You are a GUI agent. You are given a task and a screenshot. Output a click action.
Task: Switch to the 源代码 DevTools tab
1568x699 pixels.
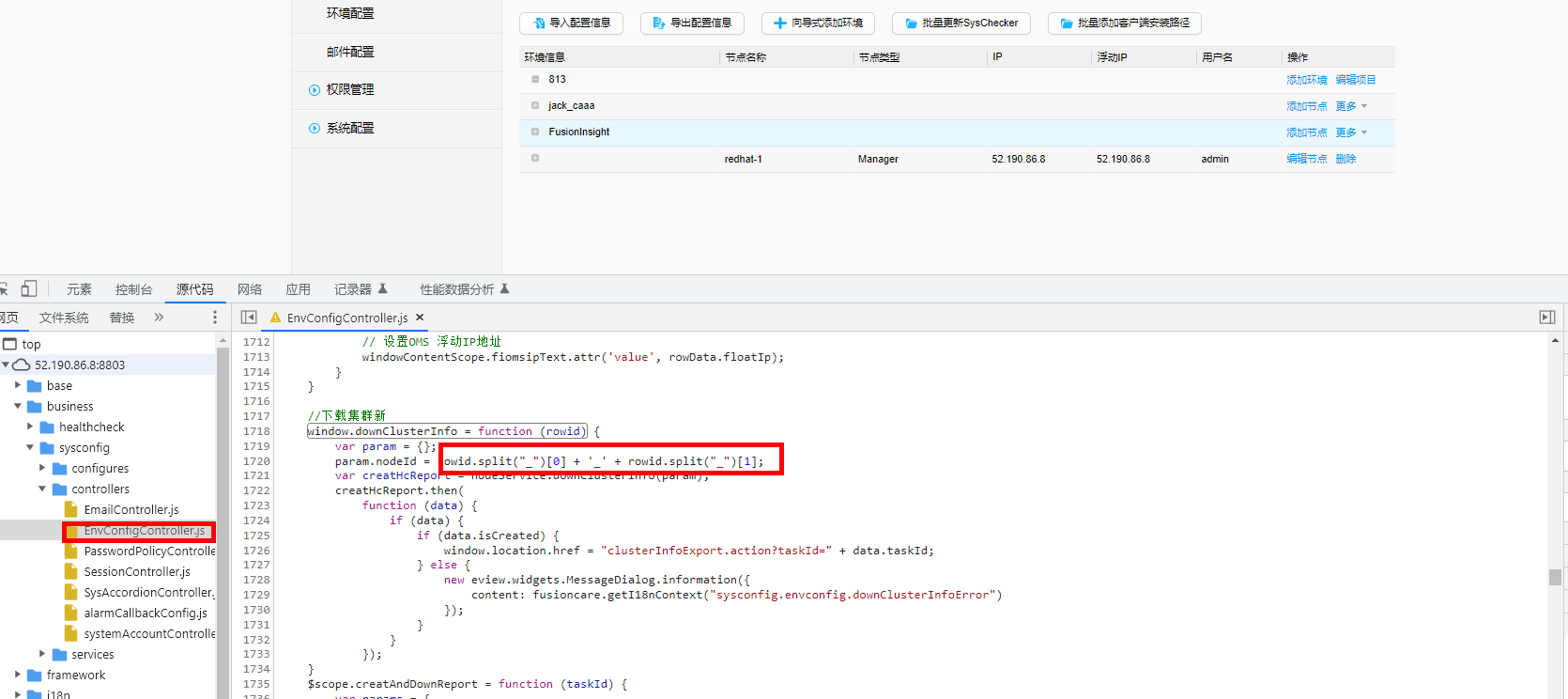194,289
